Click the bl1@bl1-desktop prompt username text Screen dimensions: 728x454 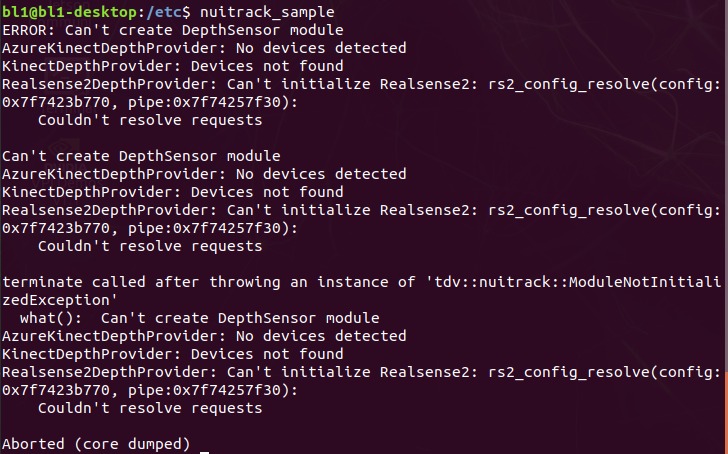click(x=70, y=12)
